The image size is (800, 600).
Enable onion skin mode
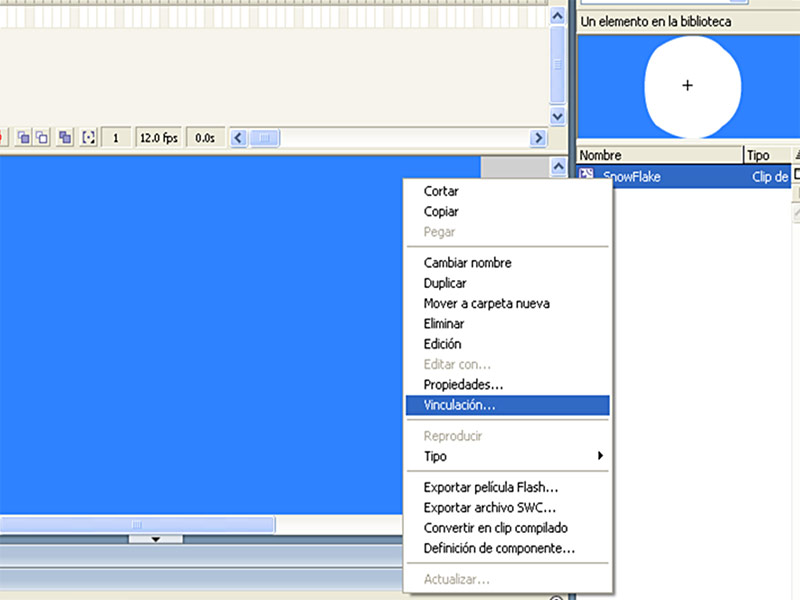pos(20,138)
